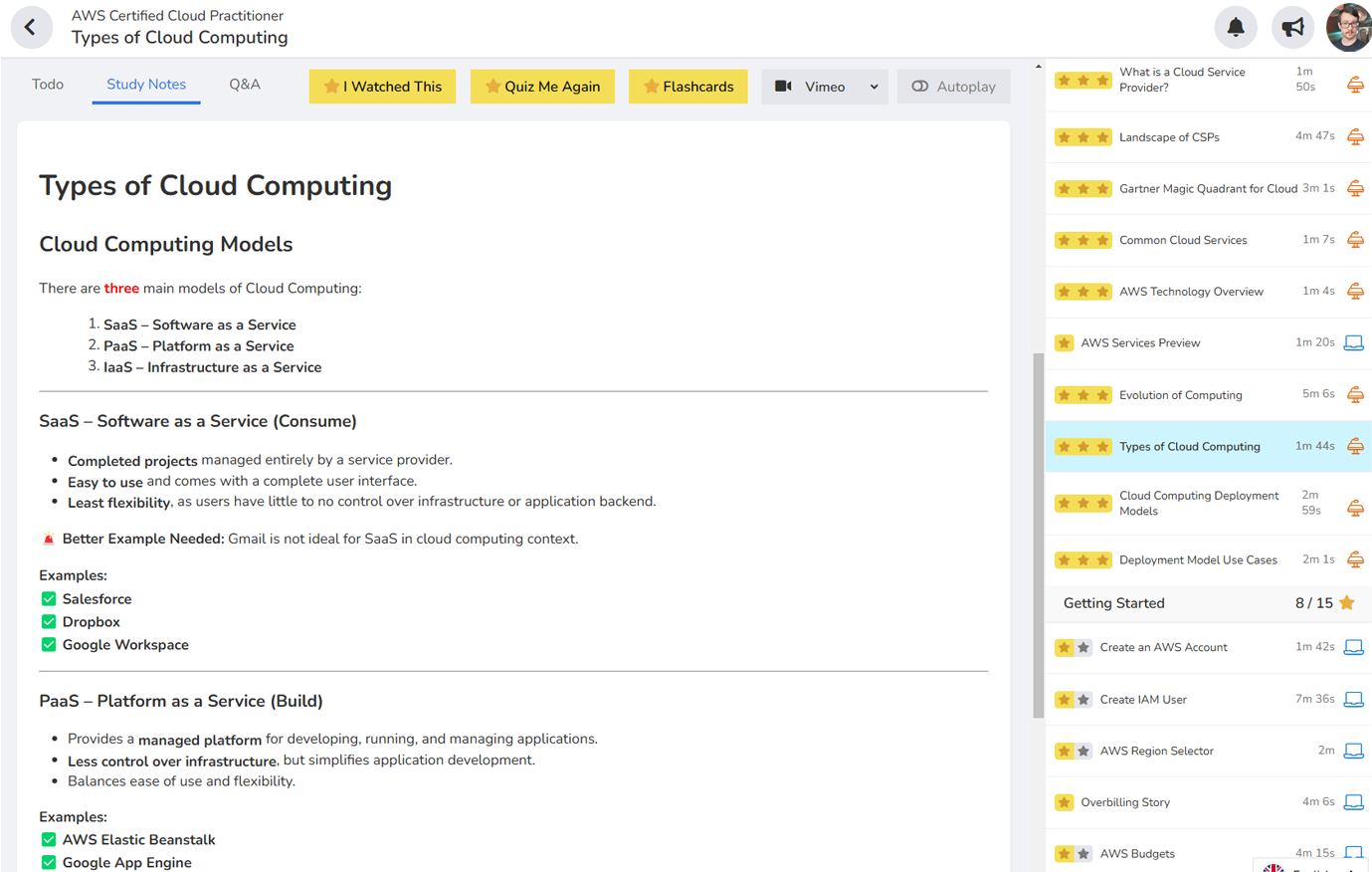Open notifications via the bell icon
Viewport: 1372px width, 872px height.
click(x=1236, y=27)
